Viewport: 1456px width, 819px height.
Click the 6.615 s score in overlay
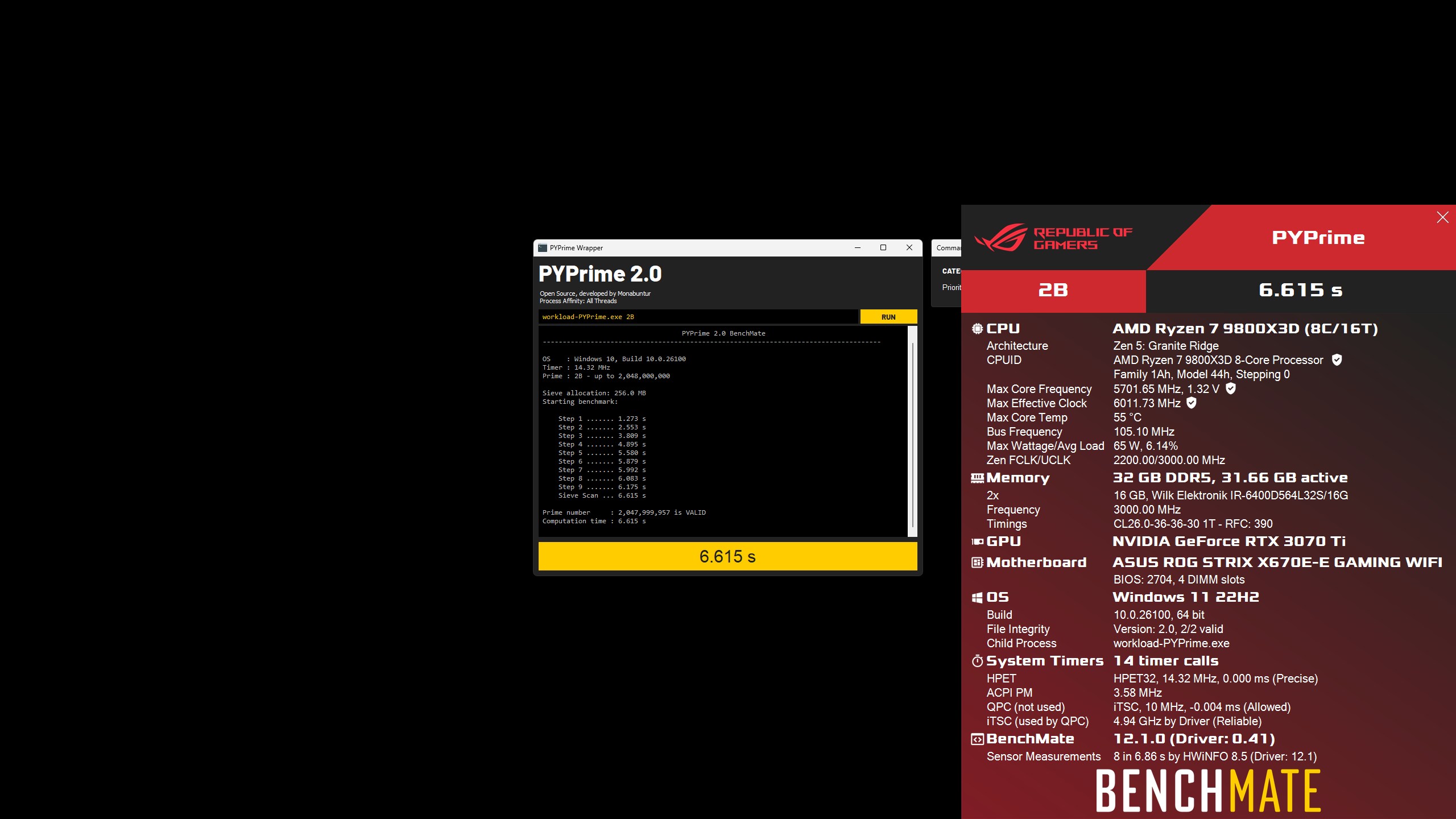[1301, 290]
